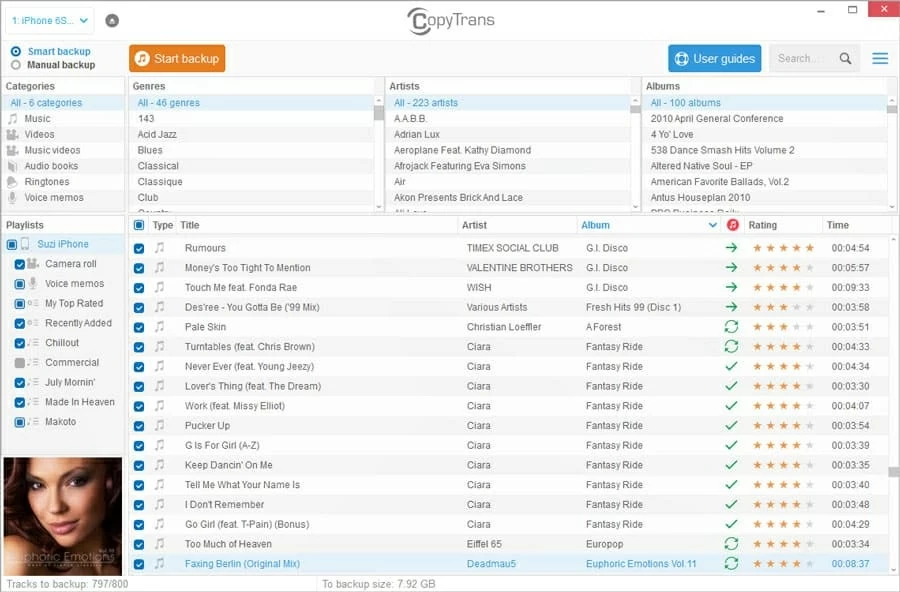Select the Manual backup radio button
Screen dimensions: 900x592
point(16,65)
